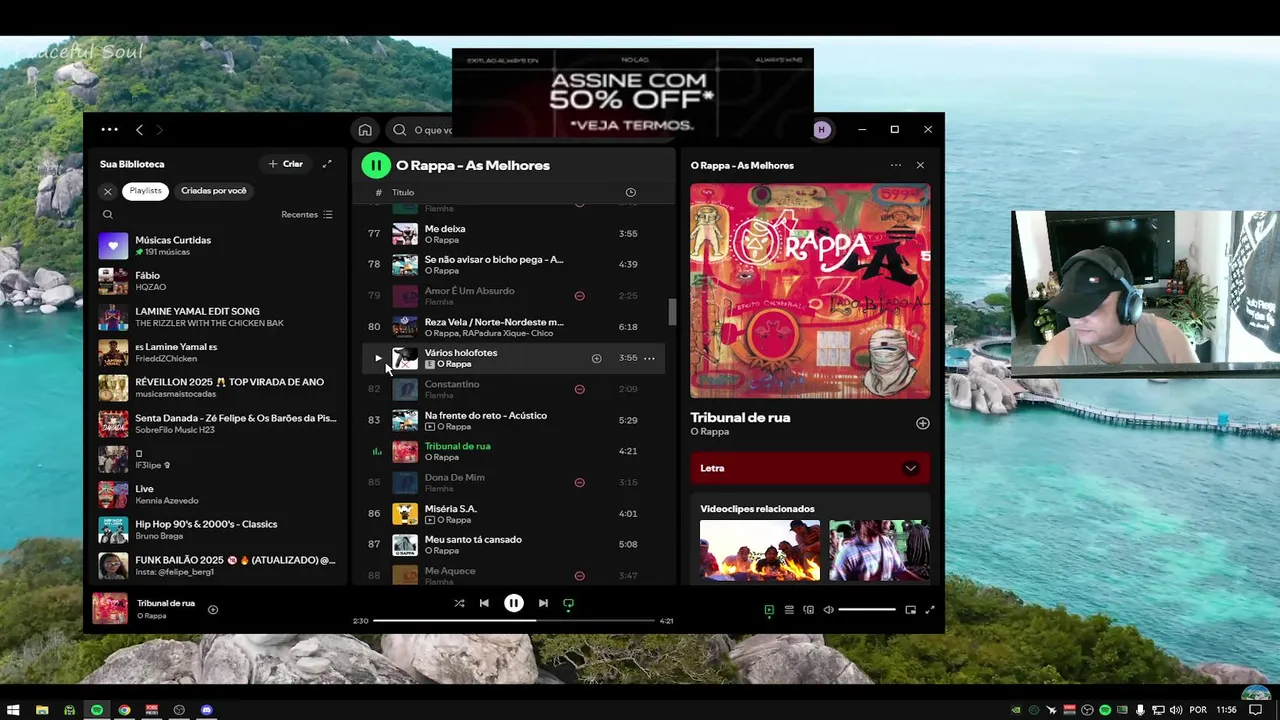Viewport: 1280px width, 720px height.
Task: Toggle now playing view panel
Action: coord(769,610)
